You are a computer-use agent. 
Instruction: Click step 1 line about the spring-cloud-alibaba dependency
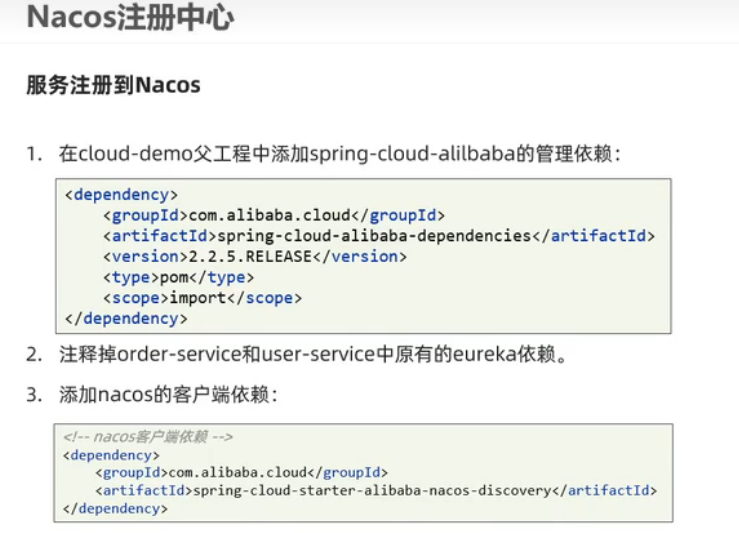pos(324,154)
